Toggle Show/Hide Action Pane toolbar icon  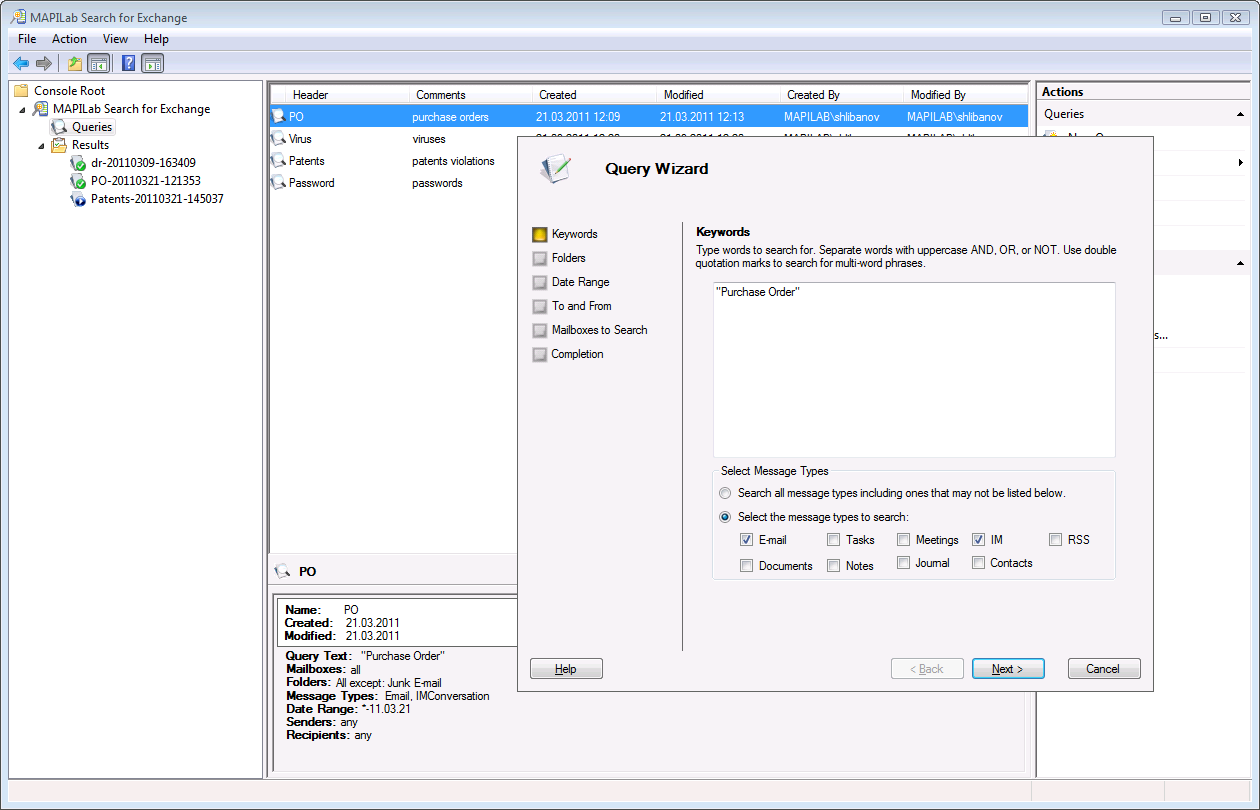pos(152,64)
